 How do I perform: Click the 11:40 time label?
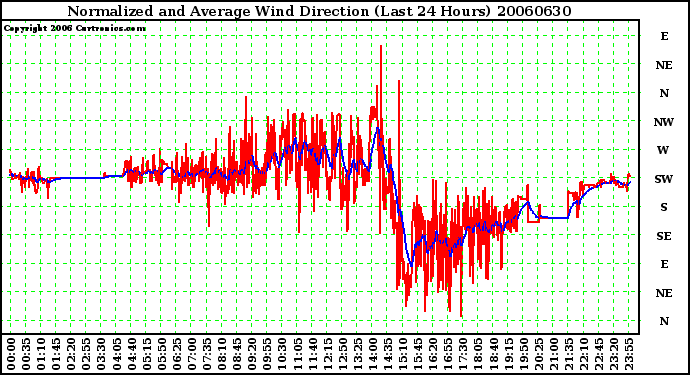click(312, 354)
